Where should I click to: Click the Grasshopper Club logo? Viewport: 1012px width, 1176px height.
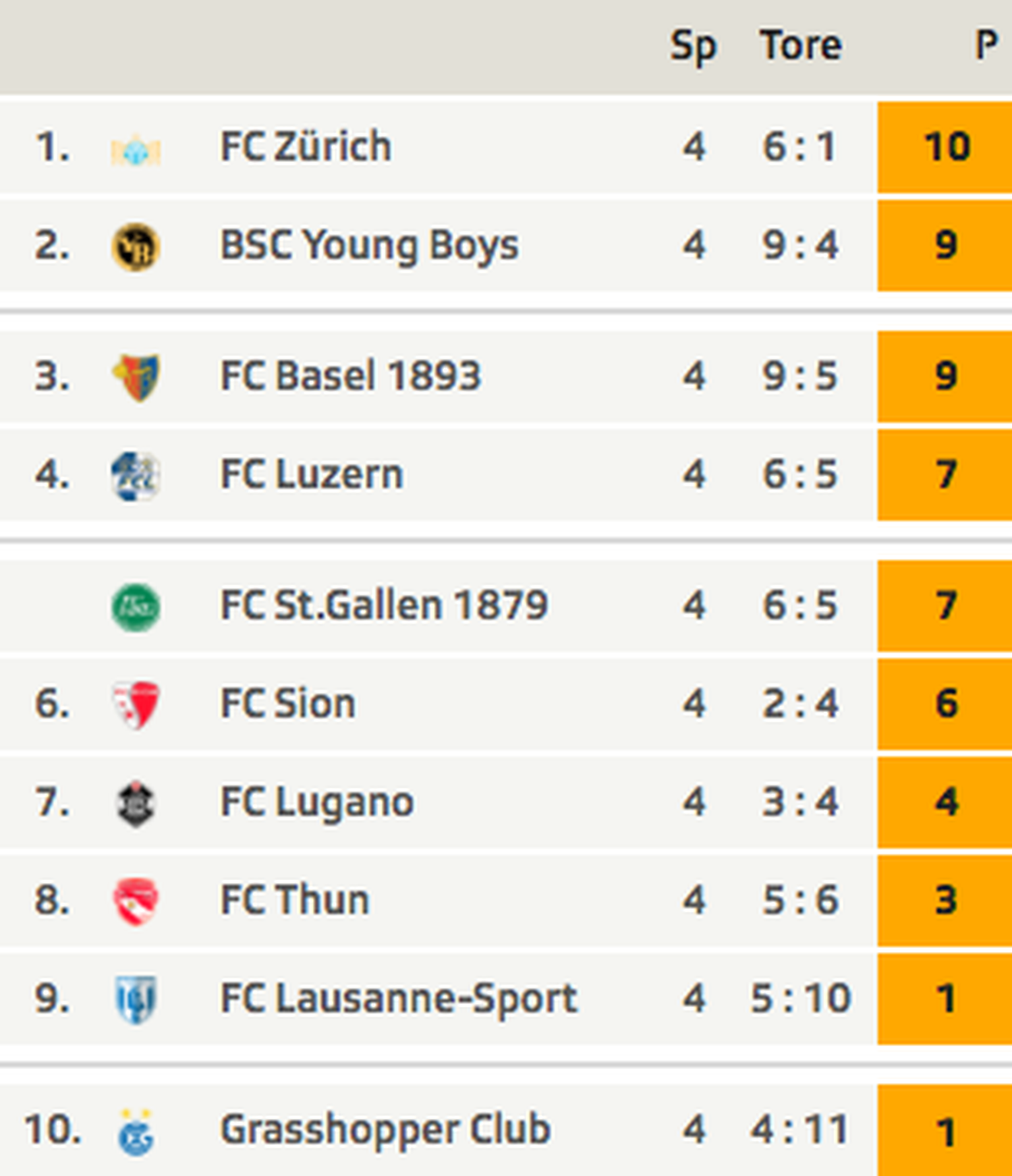point(136,1132)
